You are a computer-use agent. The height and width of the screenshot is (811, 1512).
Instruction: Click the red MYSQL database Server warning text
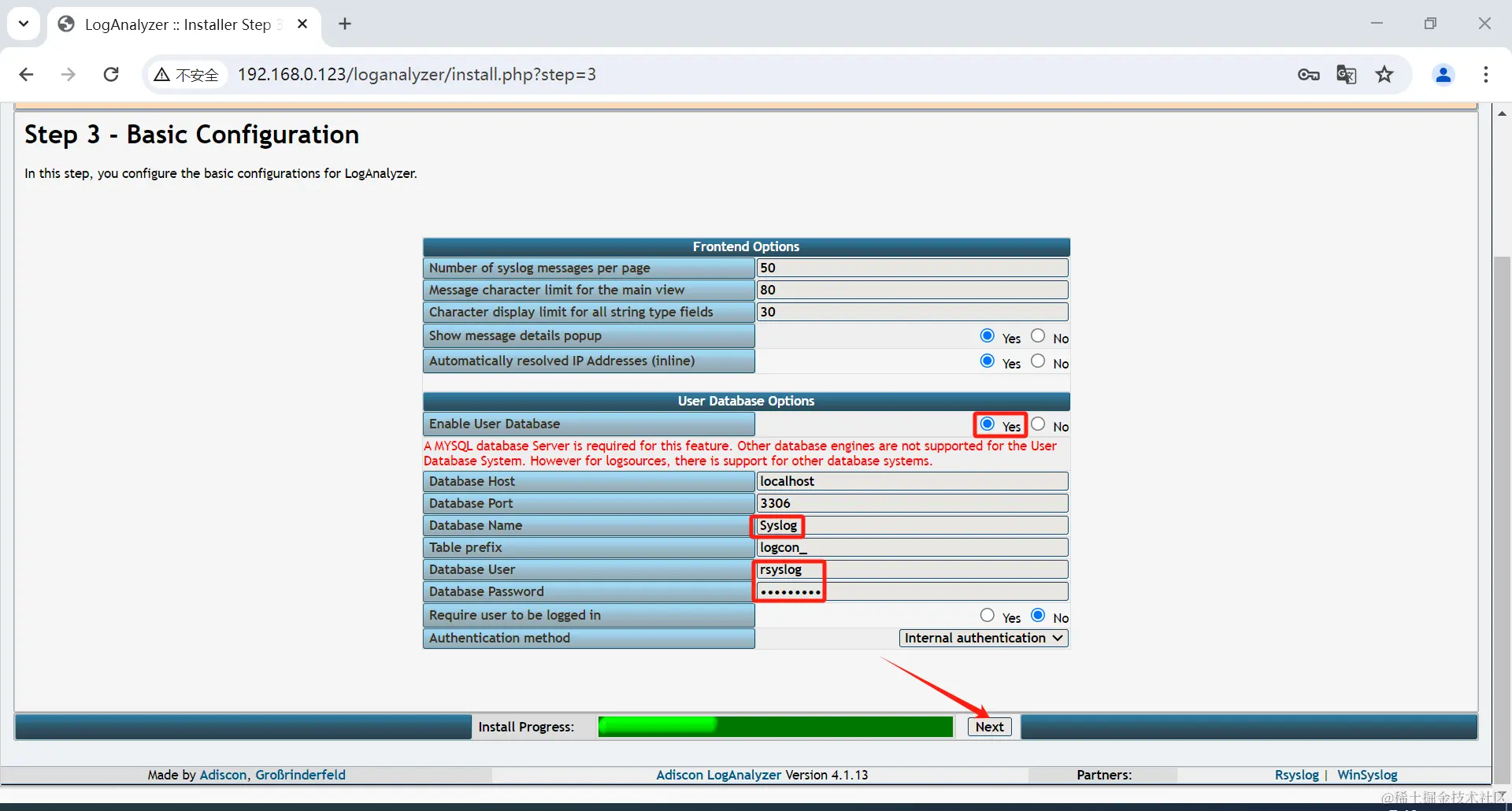[740, 454]
